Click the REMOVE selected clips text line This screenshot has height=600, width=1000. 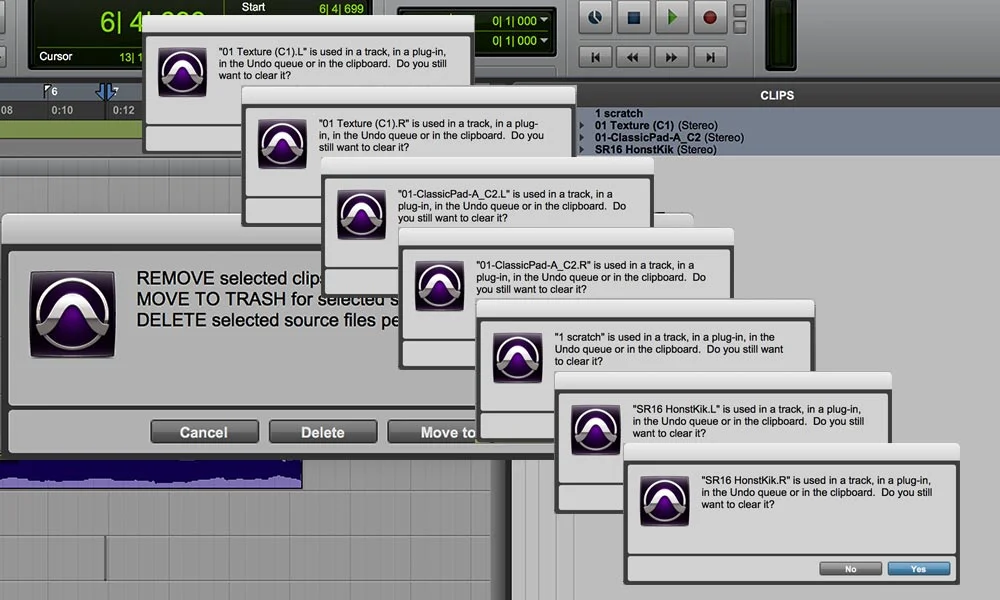pyautogui.click(x=229, y=278)
